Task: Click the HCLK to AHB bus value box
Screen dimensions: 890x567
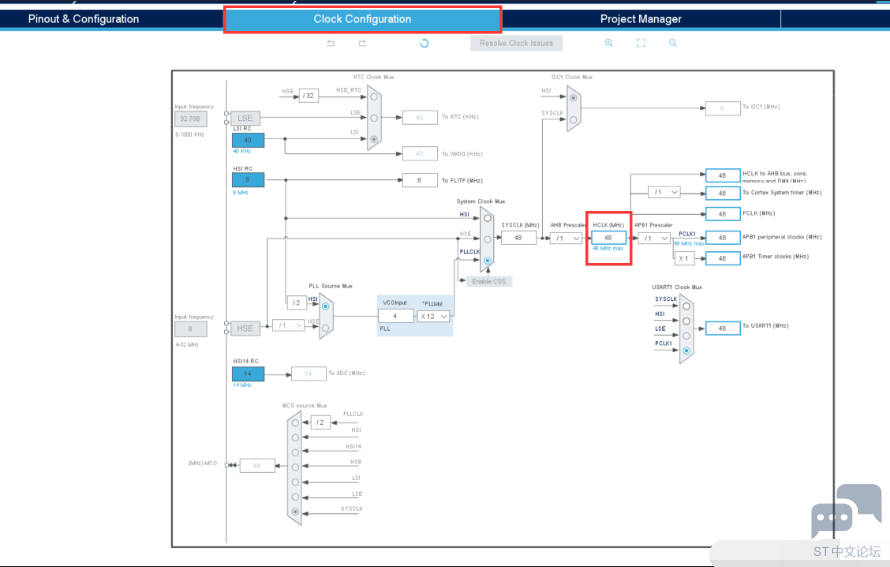Action: 723,175
